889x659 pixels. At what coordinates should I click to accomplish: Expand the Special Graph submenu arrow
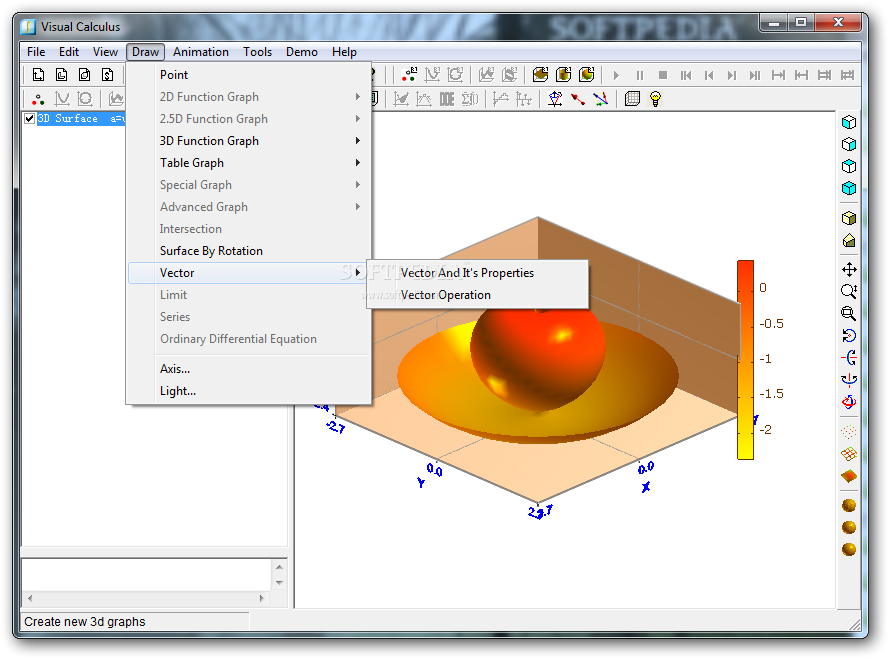coord(358,185)
